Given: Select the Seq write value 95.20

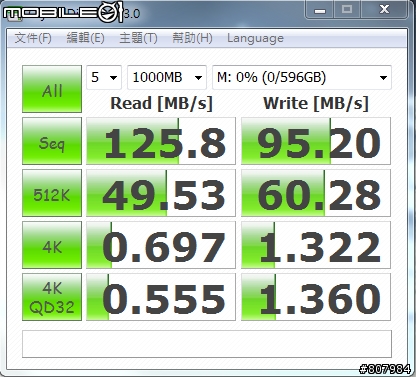Looking at the screenshot, I should pyautogui.click(x=316, y=141).
